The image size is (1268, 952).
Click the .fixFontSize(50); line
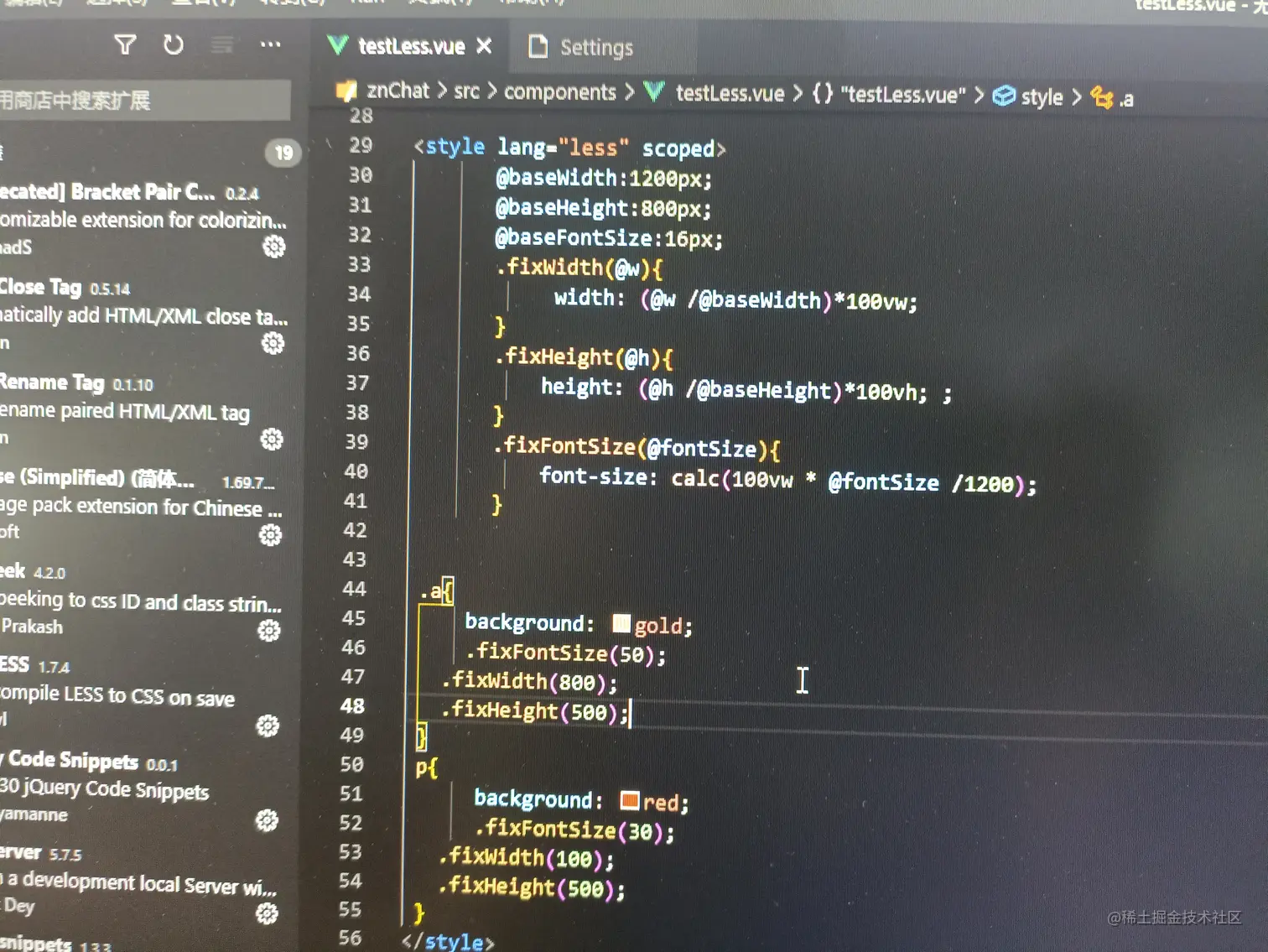pos(566,653)
